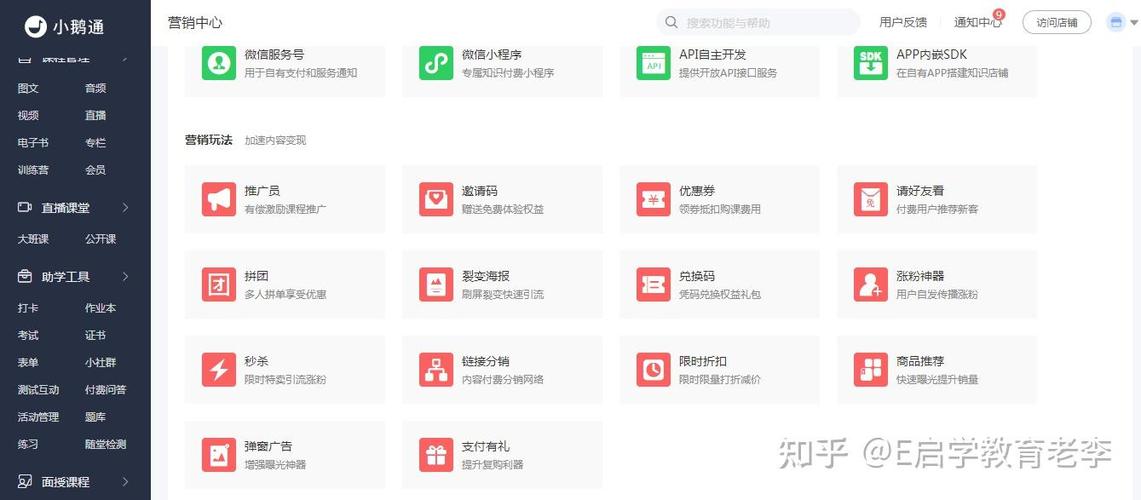Select the 拼团 group-buy icon

tap(218, 285)
